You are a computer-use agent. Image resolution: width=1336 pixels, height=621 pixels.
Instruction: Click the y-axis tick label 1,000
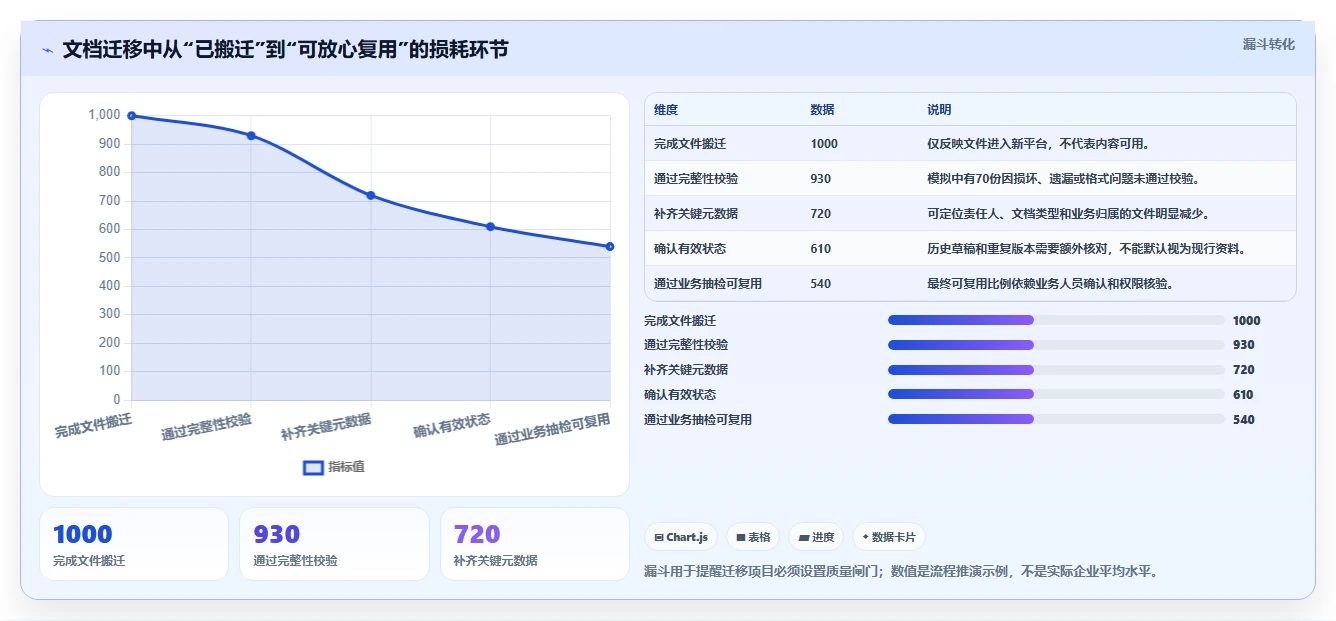tap(104, 115)
